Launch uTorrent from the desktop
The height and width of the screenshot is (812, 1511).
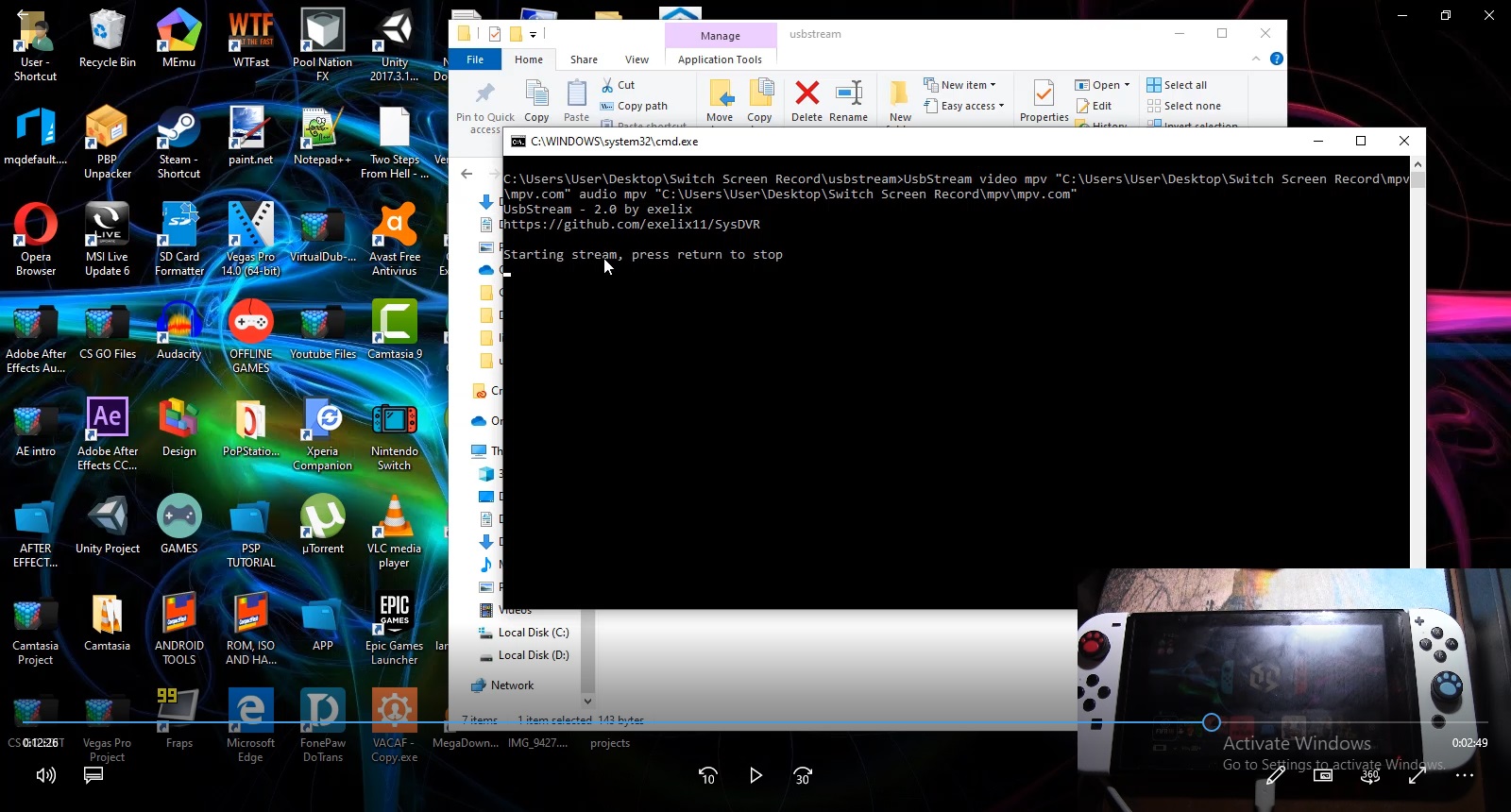pyautogui.click(x=322, y=525)
